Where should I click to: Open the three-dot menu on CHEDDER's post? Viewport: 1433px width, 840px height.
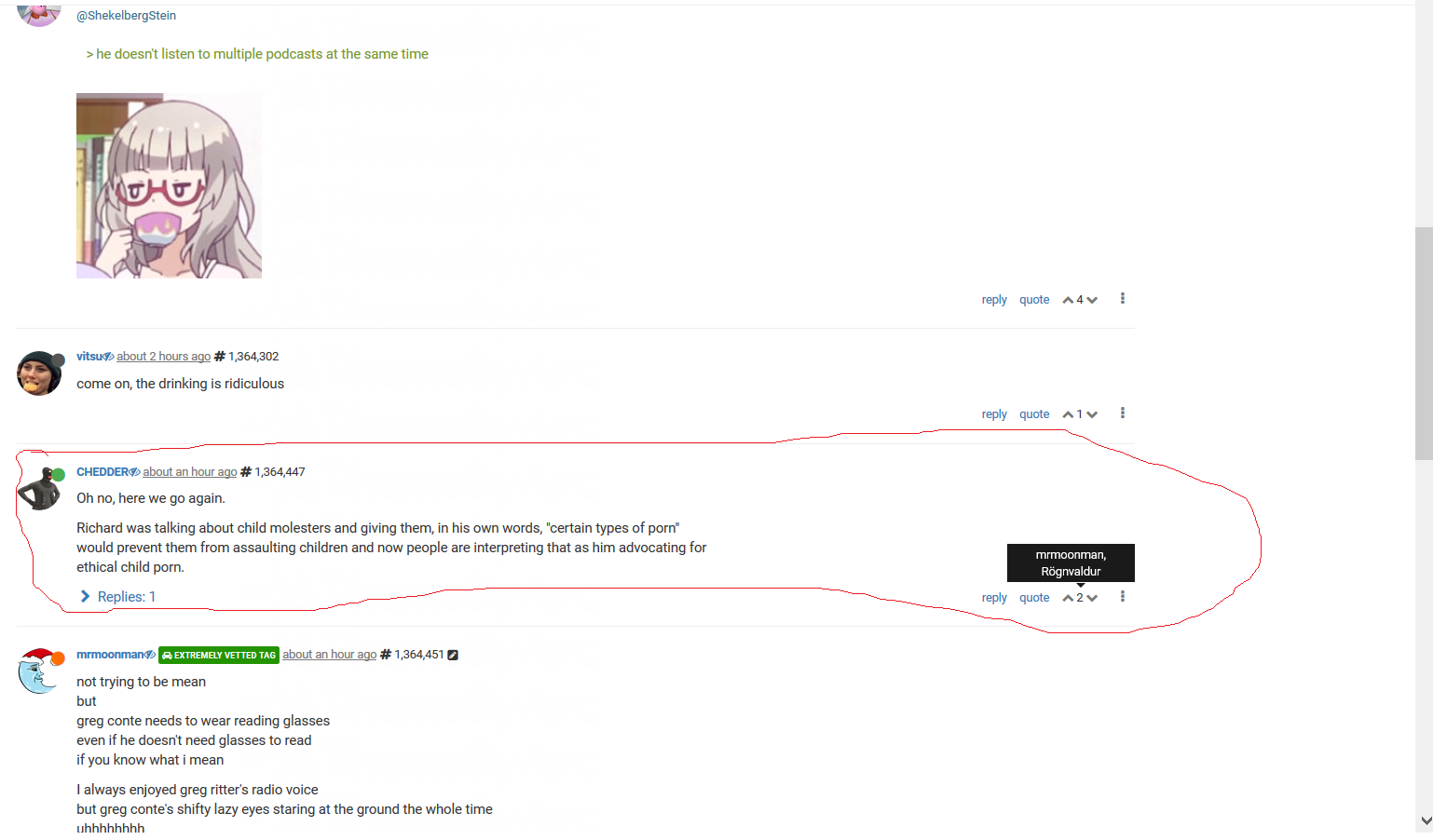click(x=1123, y=597)
